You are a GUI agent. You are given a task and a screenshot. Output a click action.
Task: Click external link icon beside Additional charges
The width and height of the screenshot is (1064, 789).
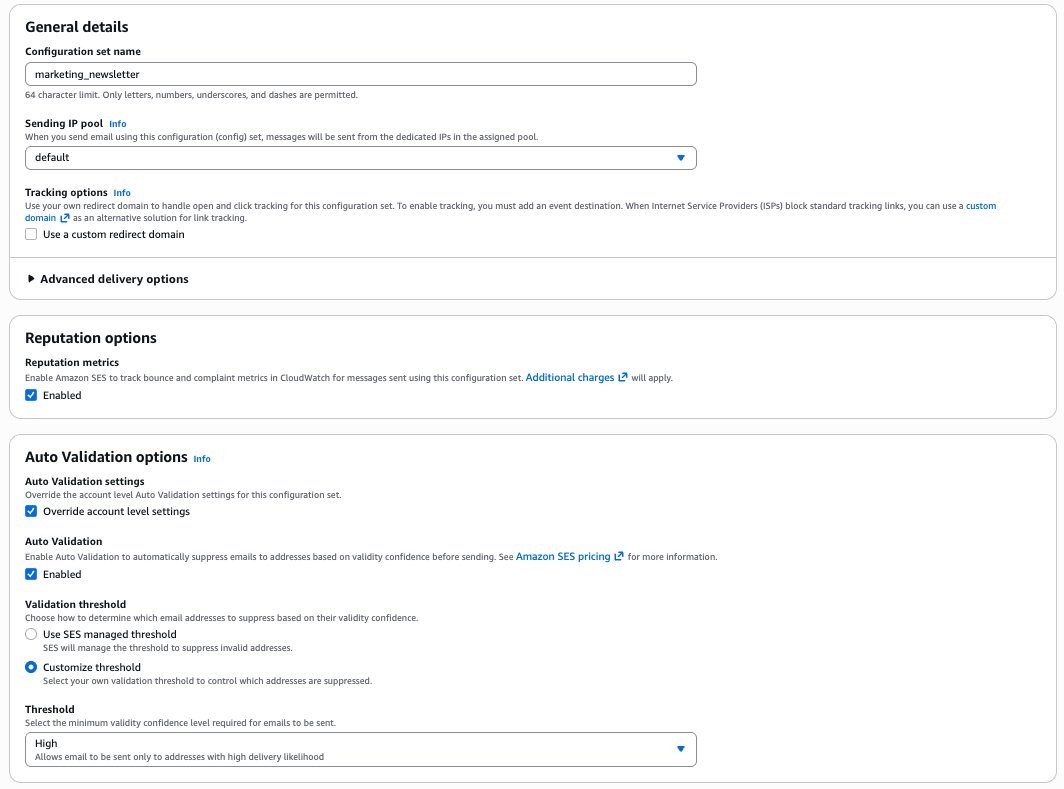(623, 378)
